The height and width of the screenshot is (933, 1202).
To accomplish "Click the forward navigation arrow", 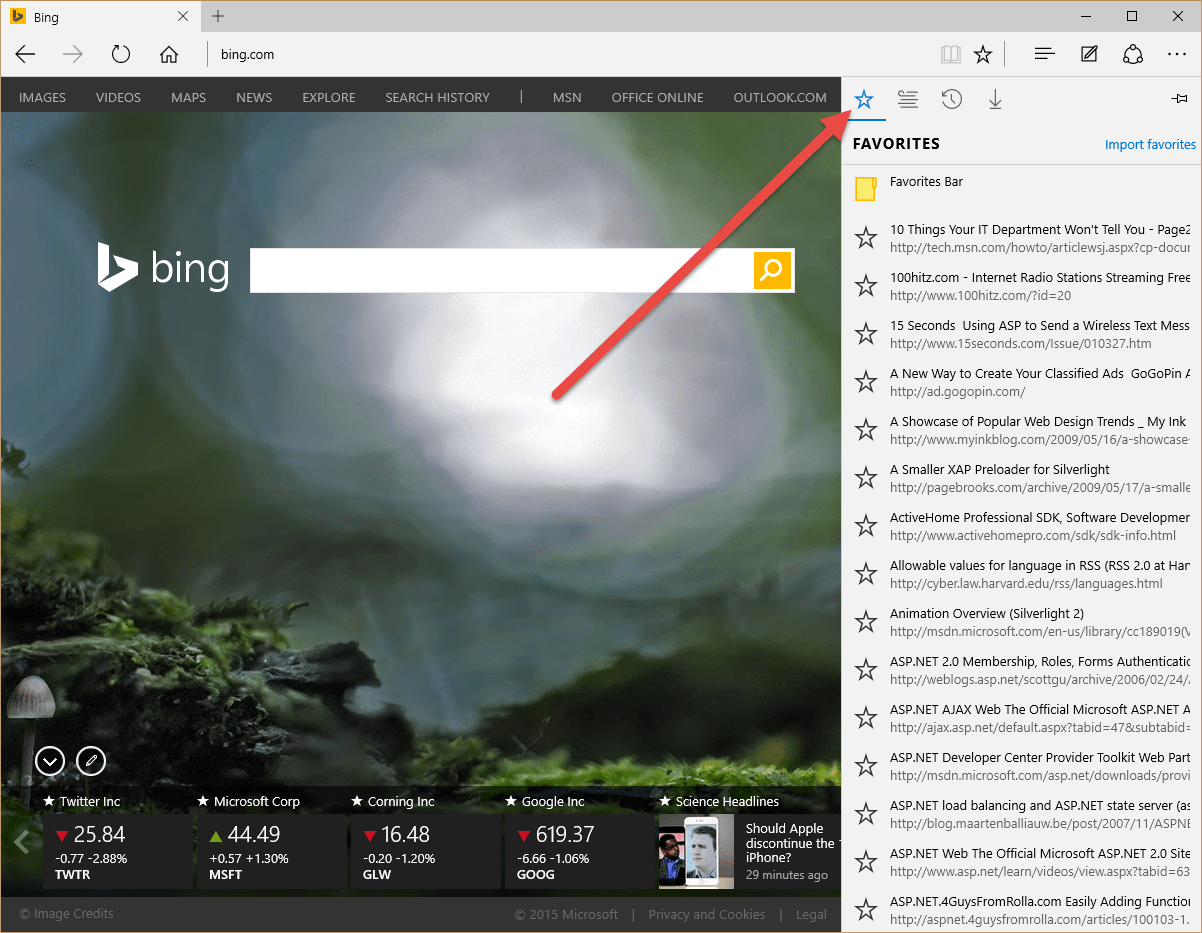I will point(73,54).
